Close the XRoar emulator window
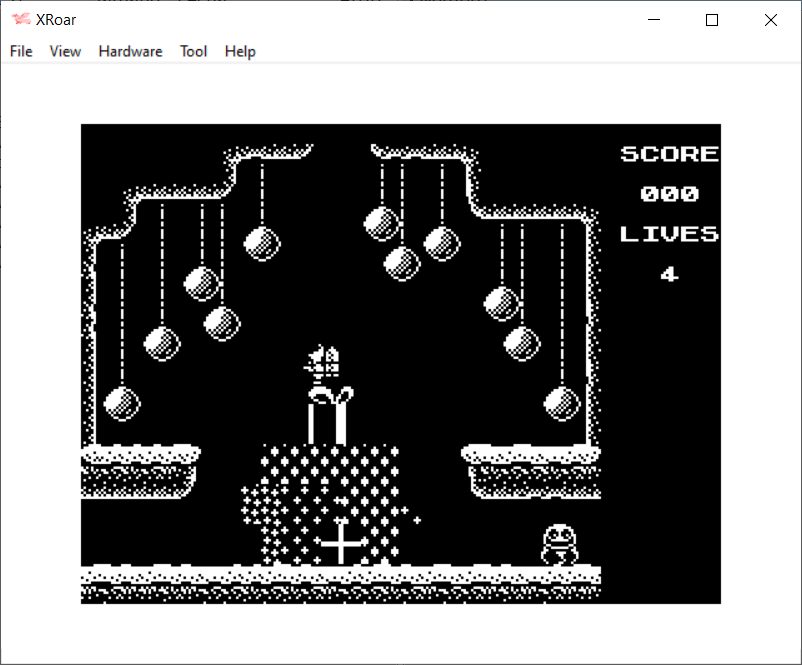The image size is (802, 665). pos(770,20)
